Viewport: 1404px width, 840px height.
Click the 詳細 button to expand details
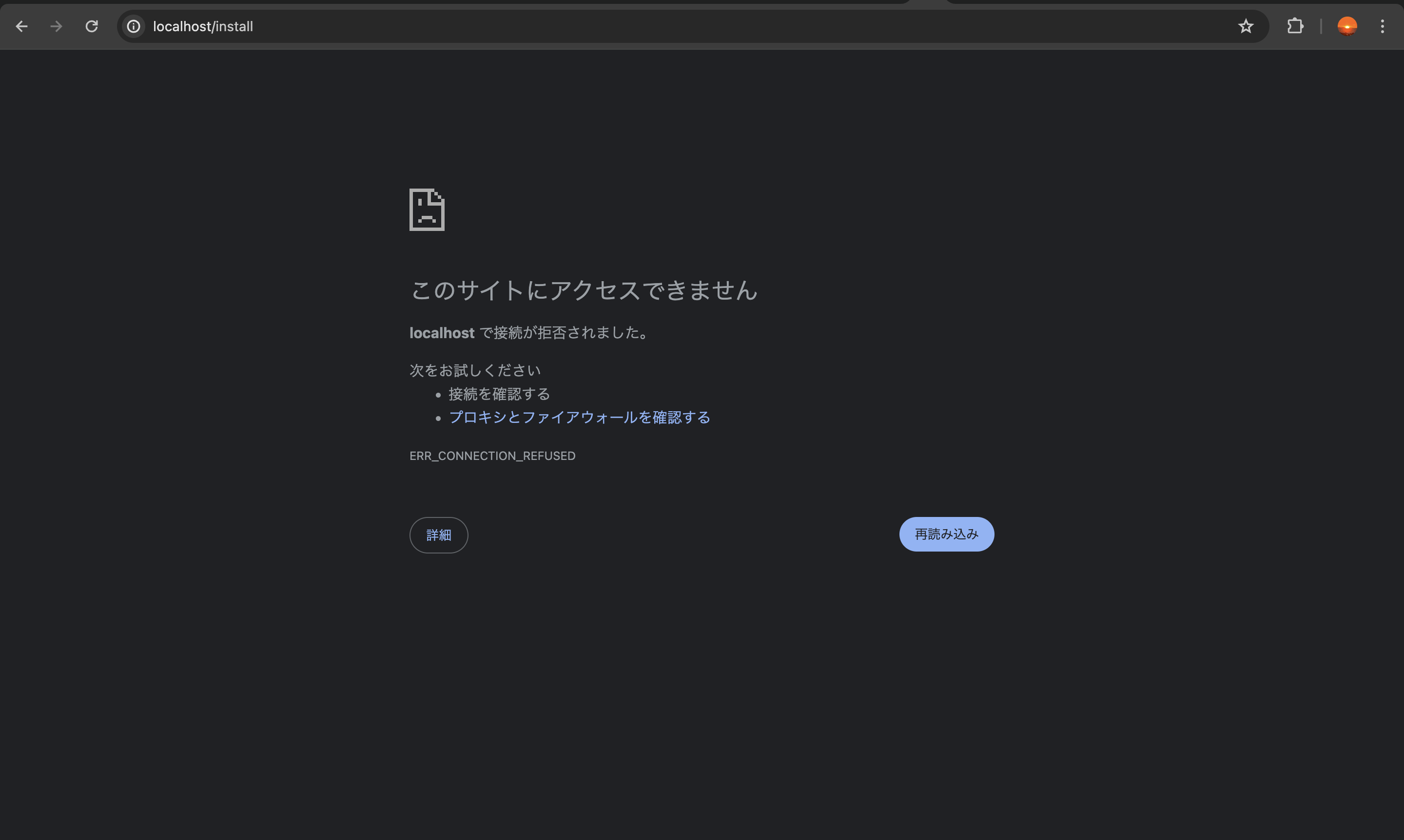[438, 535]
